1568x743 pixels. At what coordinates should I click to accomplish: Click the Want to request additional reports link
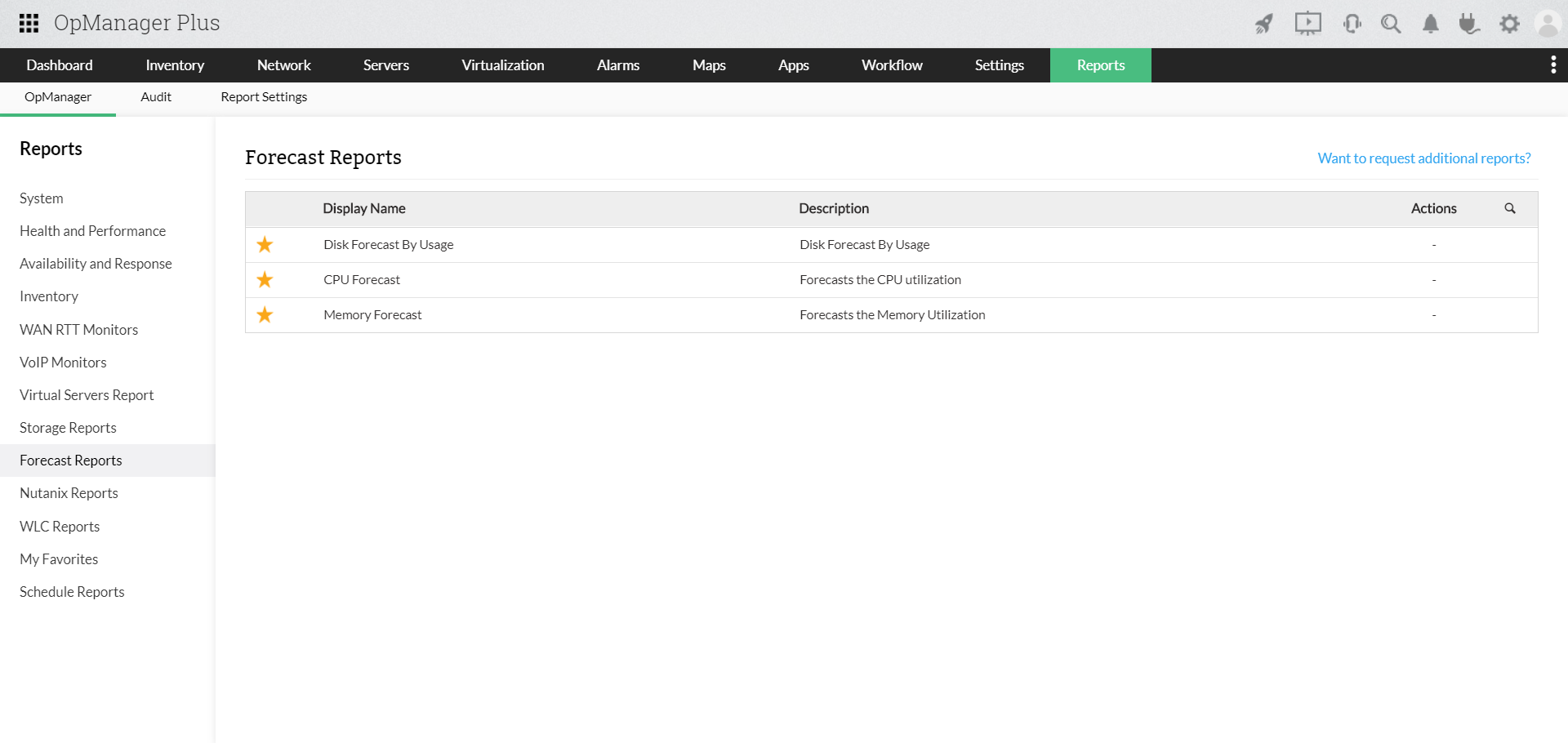click(x=1423, y=158)
